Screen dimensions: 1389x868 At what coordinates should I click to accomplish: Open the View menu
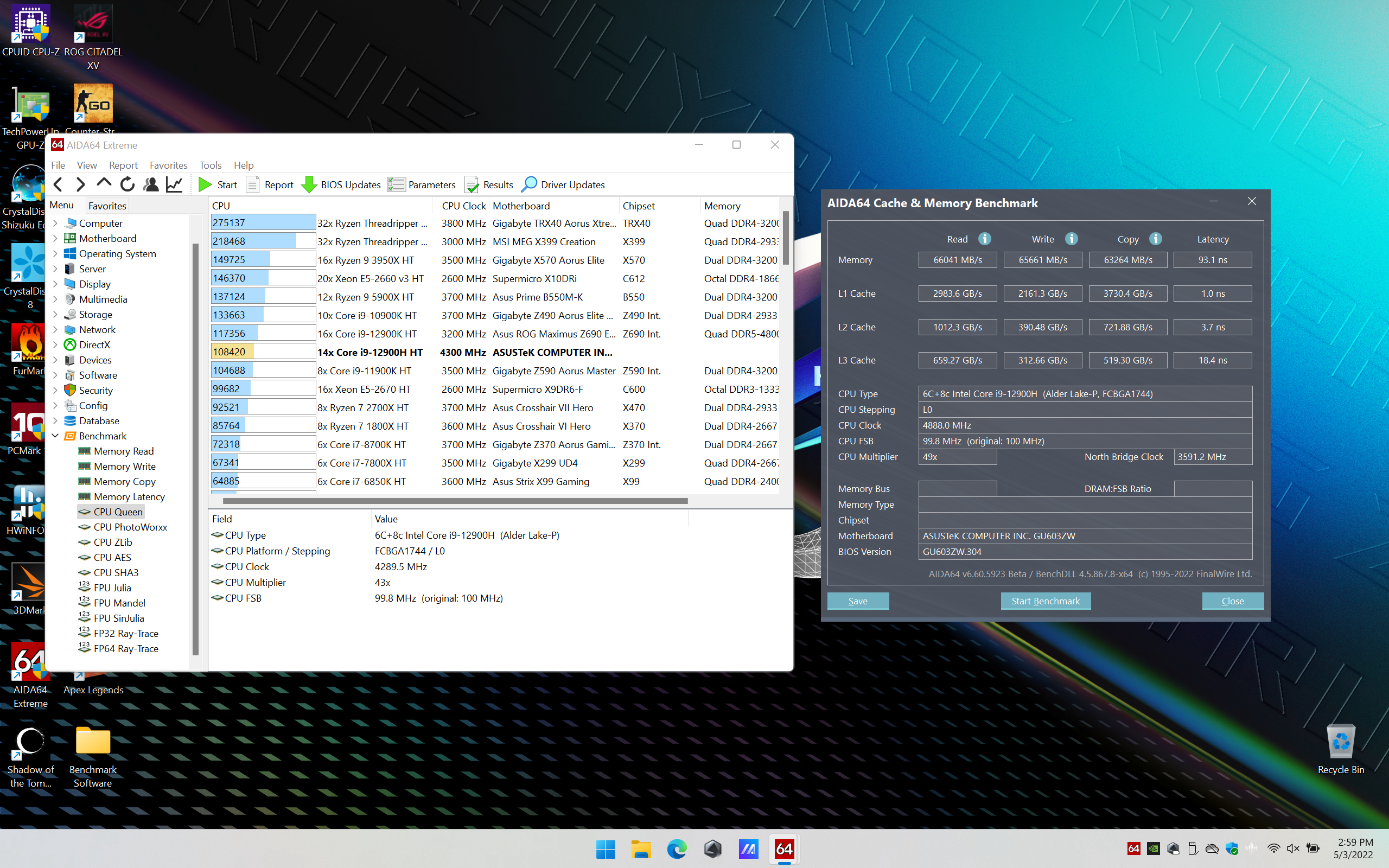click(x=87, y=165)
